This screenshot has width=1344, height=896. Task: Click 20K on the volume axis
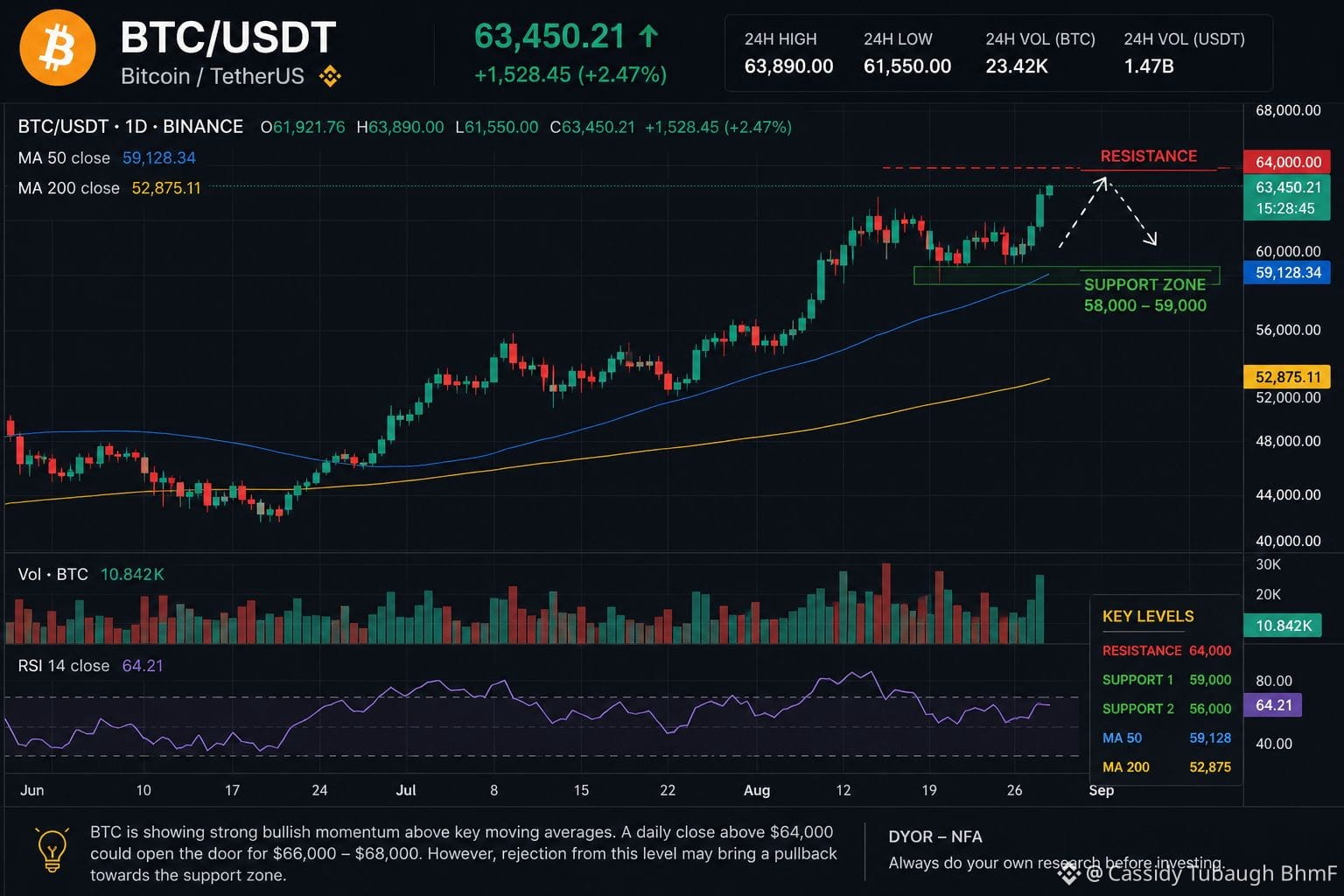1268,594
